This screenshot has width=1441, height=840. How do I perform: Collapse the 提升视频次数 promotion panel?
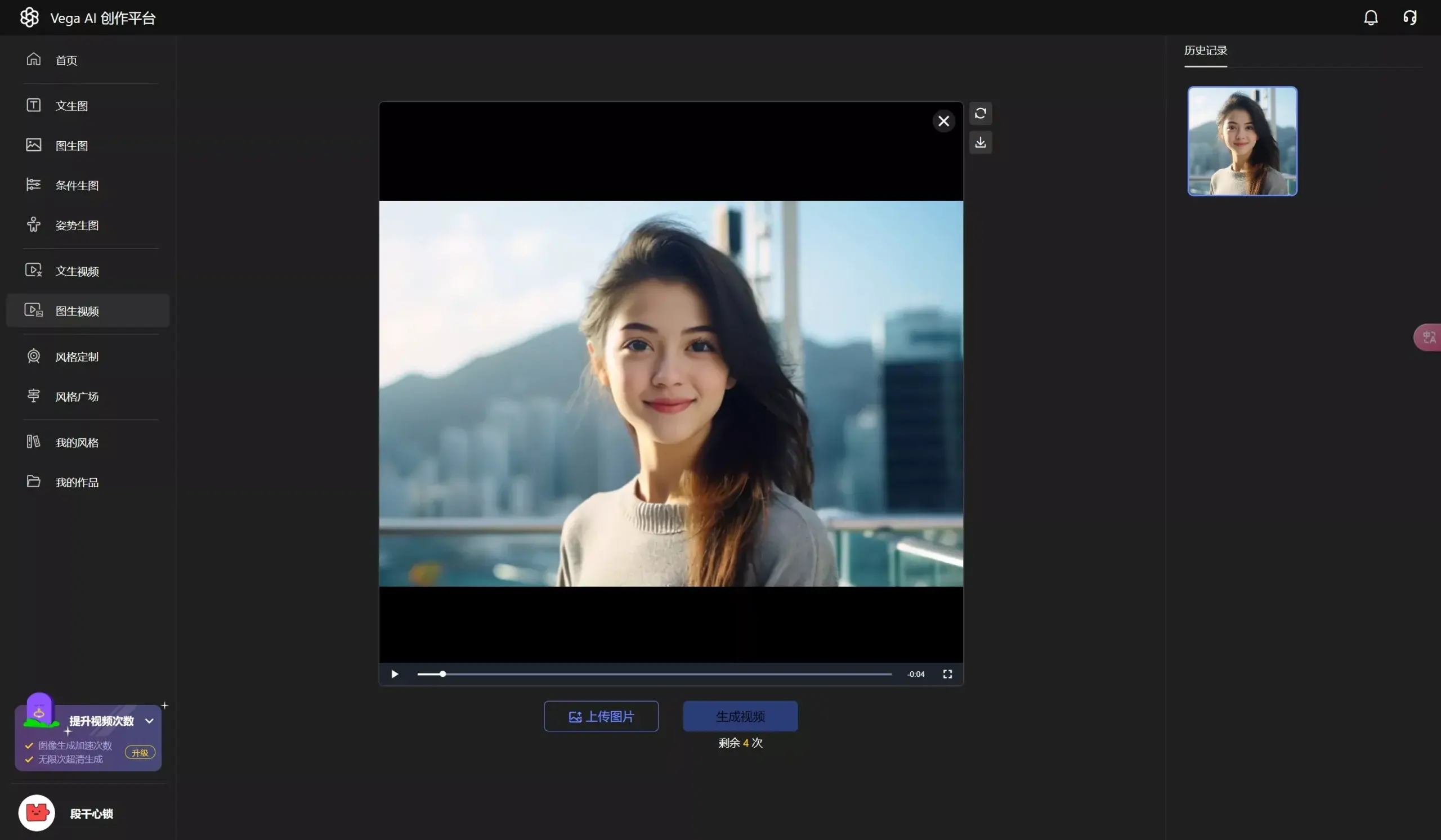(149, 721)
